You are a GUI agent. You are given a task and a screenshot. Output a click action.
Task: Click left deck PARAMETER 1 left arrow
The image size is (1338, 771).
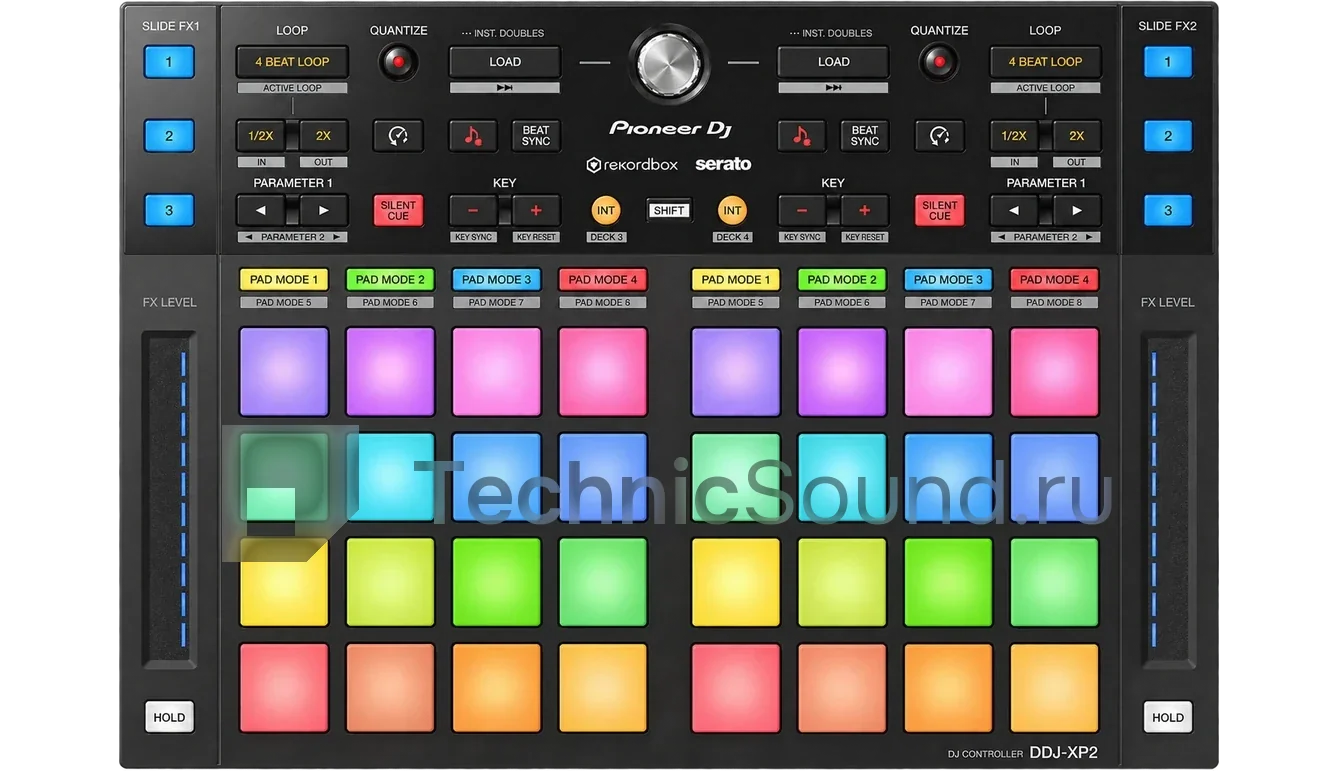261,210
